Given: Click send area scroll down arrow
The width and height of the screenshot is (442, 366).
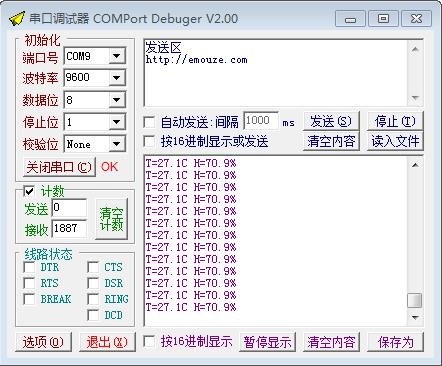Looking at the screenshot, I should 415,98.
